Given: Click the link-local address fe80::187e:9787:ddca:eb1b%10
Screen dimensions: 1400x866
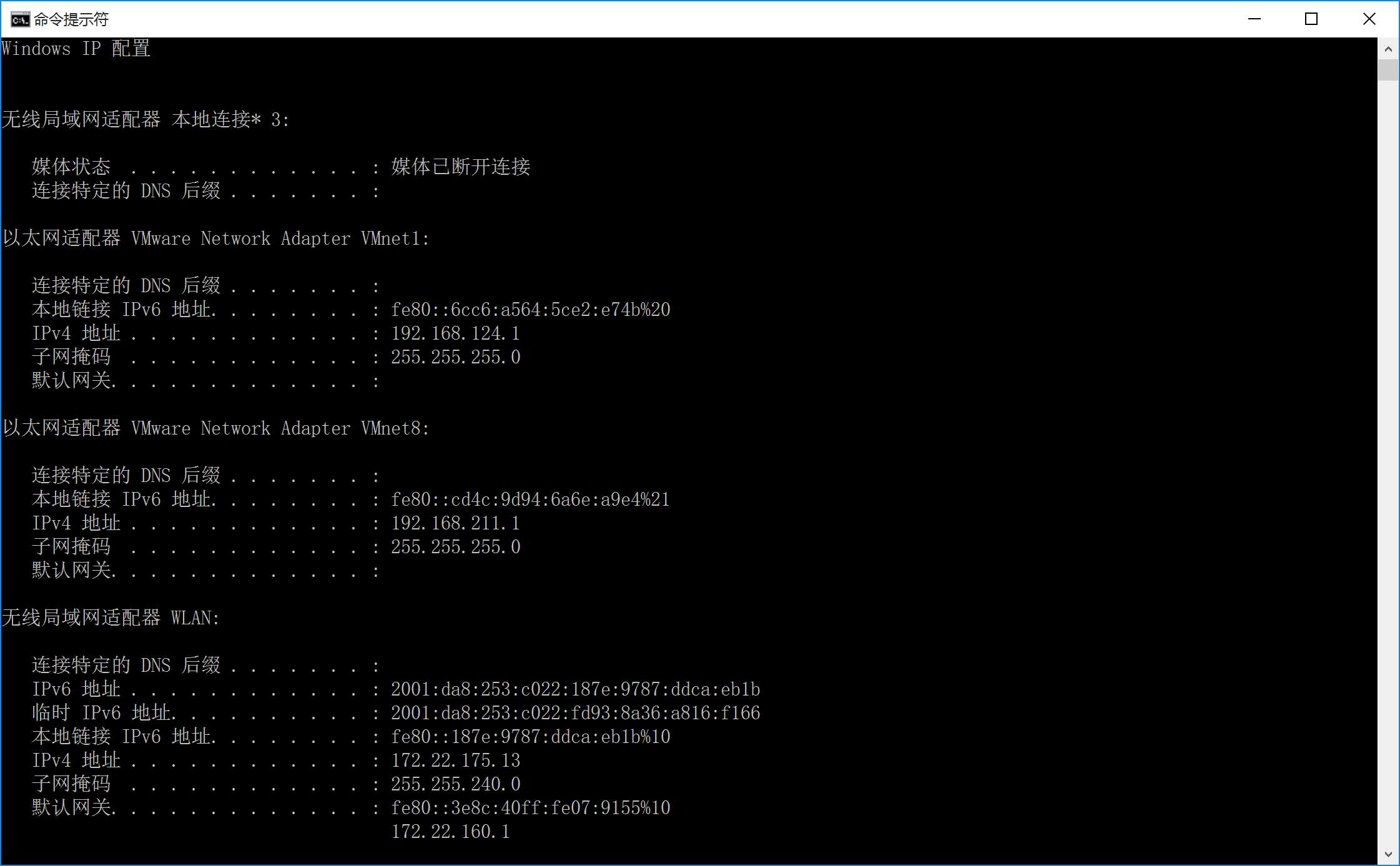Looking at the screenshot, I should [531, 737].
